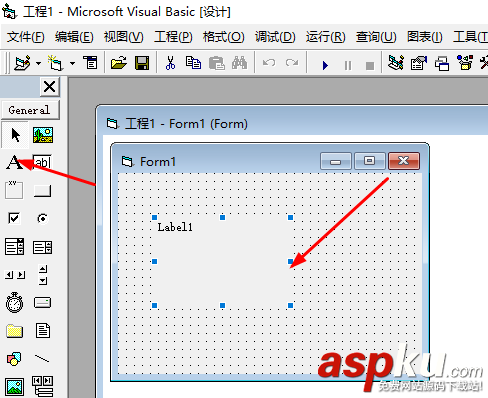Select the OptionButton control tool
Viewport: 488px width, 398px height.
click(42, 218)
